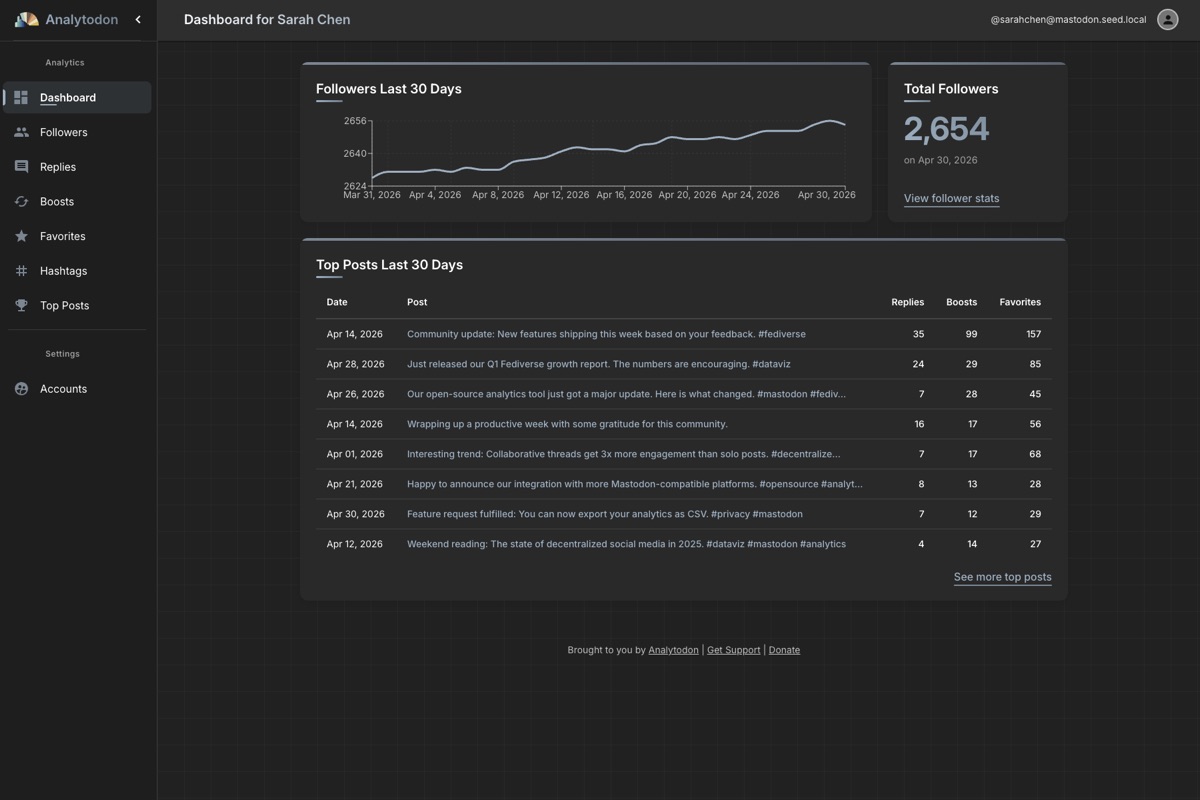Click the Top Posts trophy icon
Screen dimensions: 1200x800
21,305
